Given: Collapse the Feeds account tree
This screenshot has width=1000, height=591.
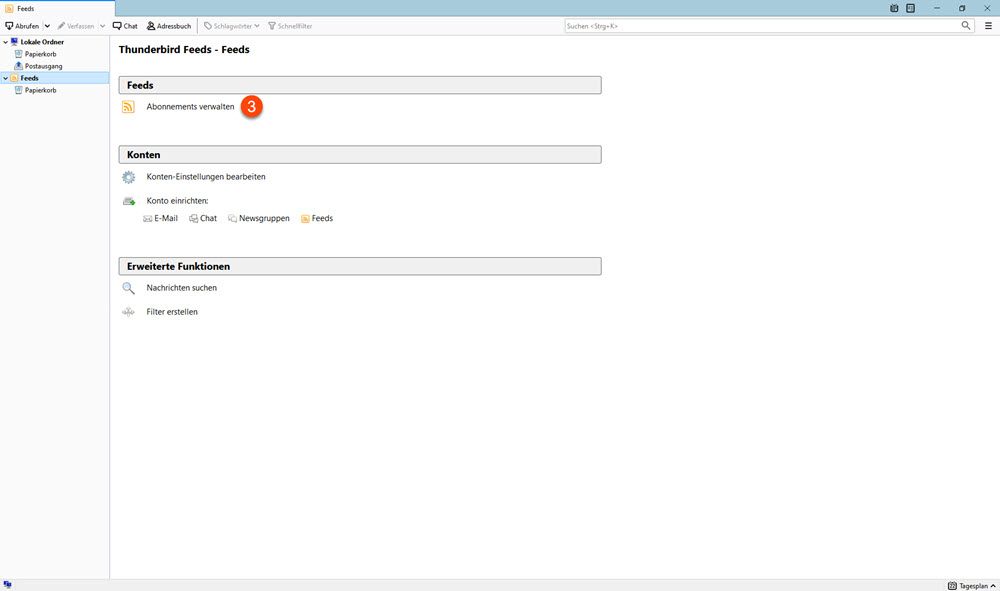Looking at the screenshot, I should pyautogui.click(x=5, y=78).
